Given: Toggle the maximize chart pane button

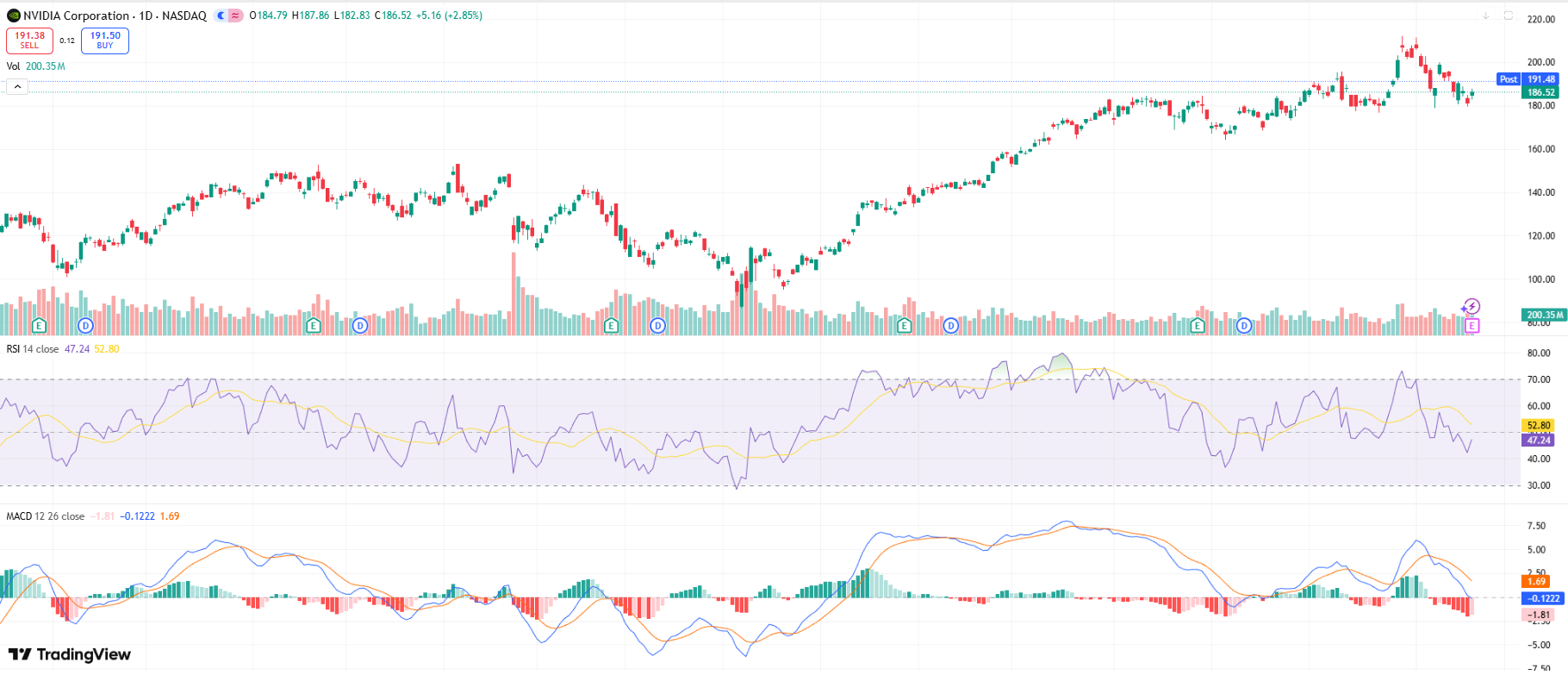Looking at the screenshot, I should pos(1508,16).
